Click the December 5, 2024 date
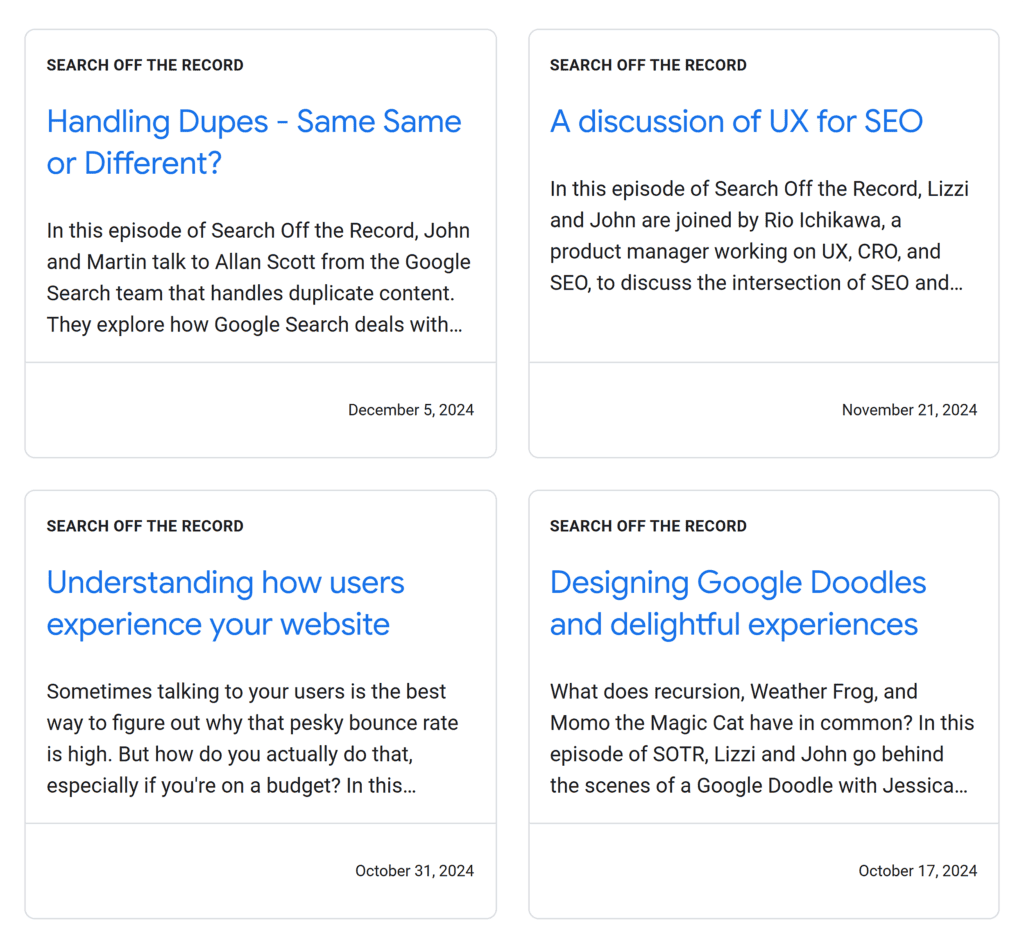This screenshot has width=1024, height=948. click(x=411, y=410)
